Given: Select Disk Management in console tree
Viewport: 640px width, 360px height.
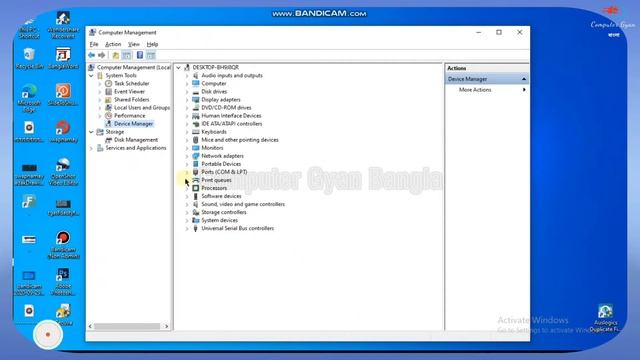Looking at the screenshot, I should click(136, 140).
